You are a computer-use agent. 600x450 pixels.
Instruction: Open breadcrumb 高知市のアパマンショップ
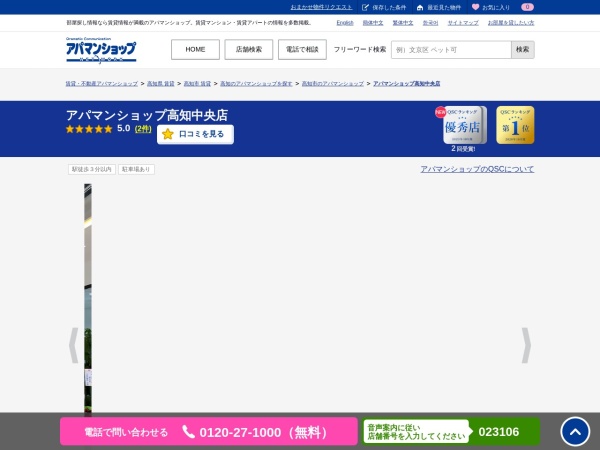click(x=333, y=83)
